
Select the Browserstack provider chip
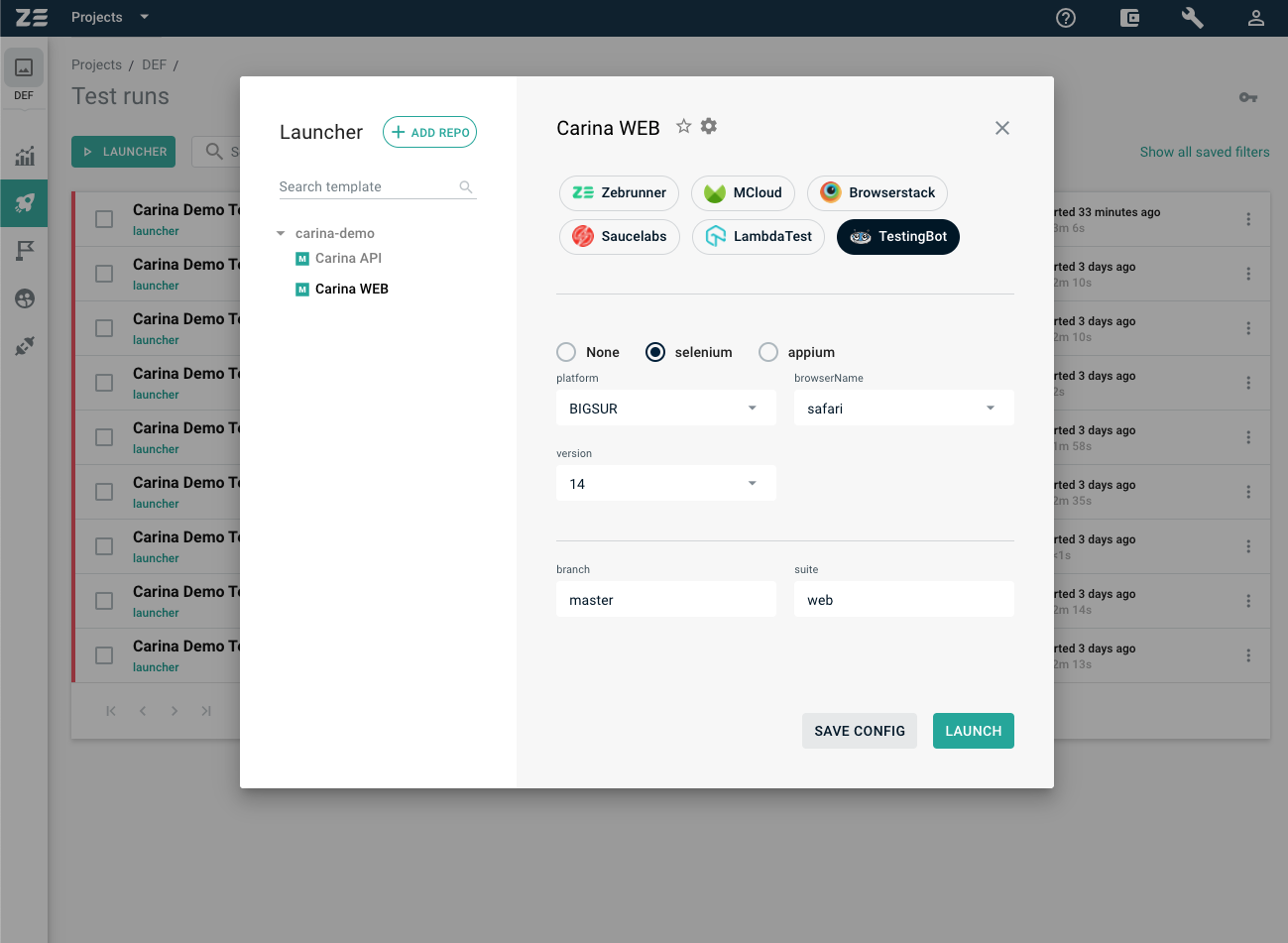(878, 193)
